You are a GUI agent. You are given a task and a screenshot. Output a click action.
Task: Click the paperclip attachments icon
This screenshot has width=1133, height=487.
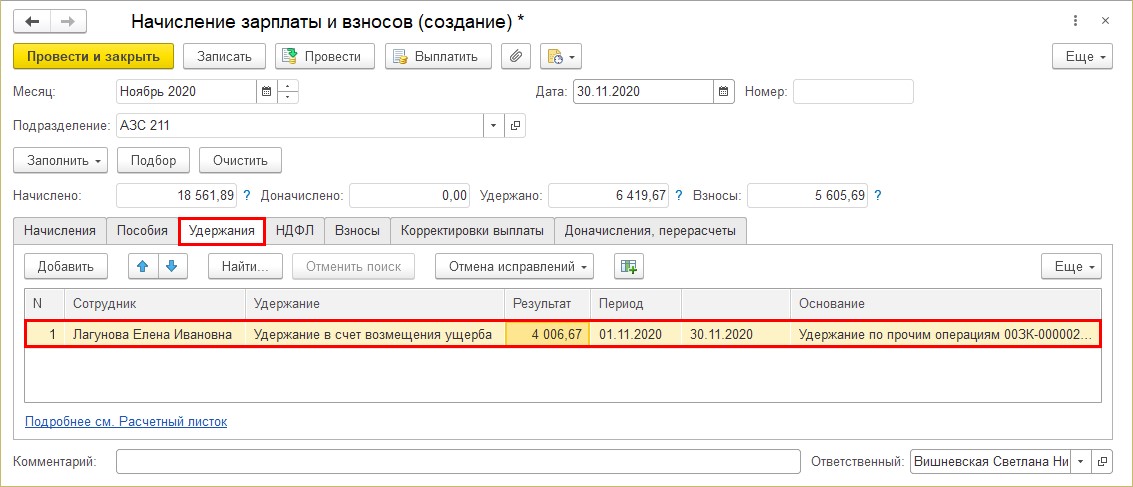515,56
